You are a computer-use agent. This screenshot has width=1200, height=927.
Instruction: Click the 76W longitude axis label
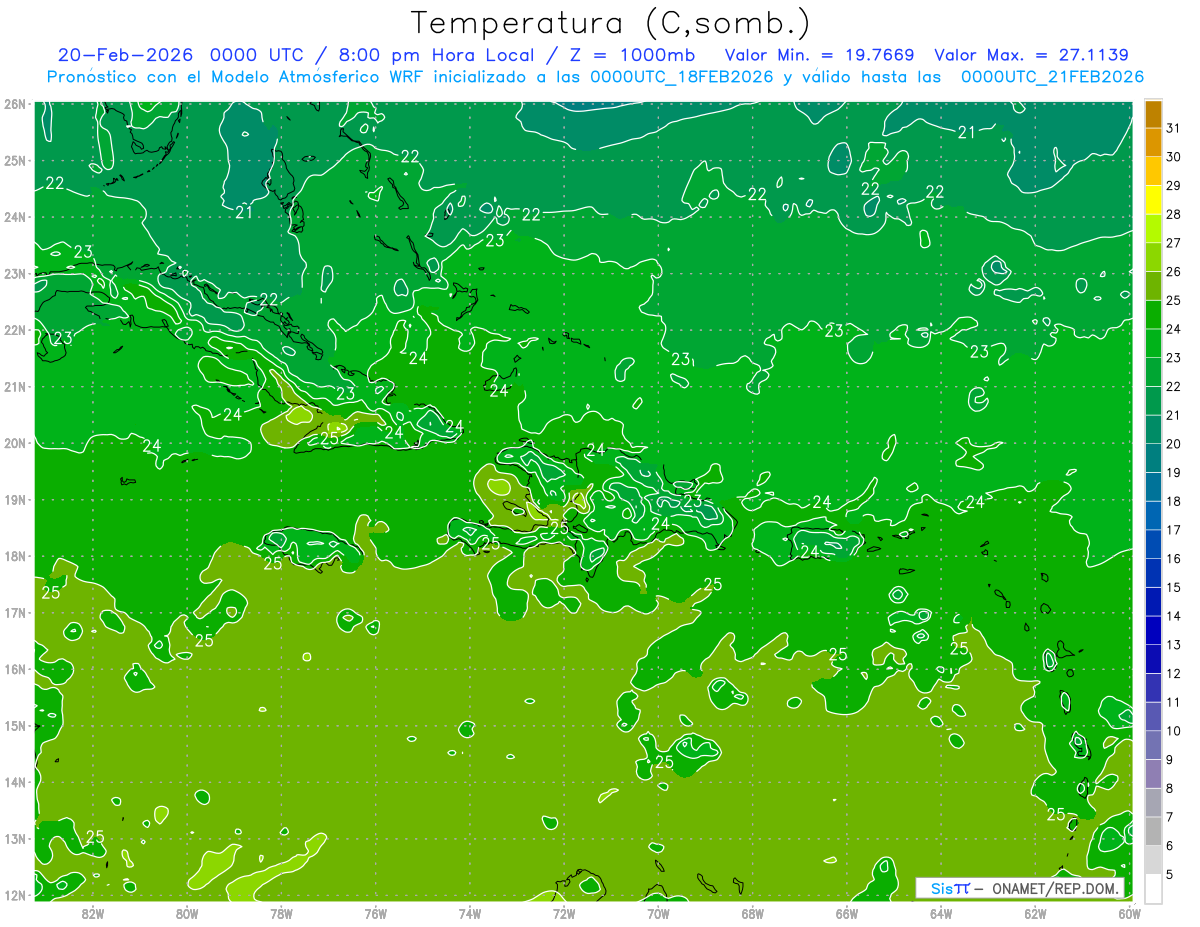376,913
